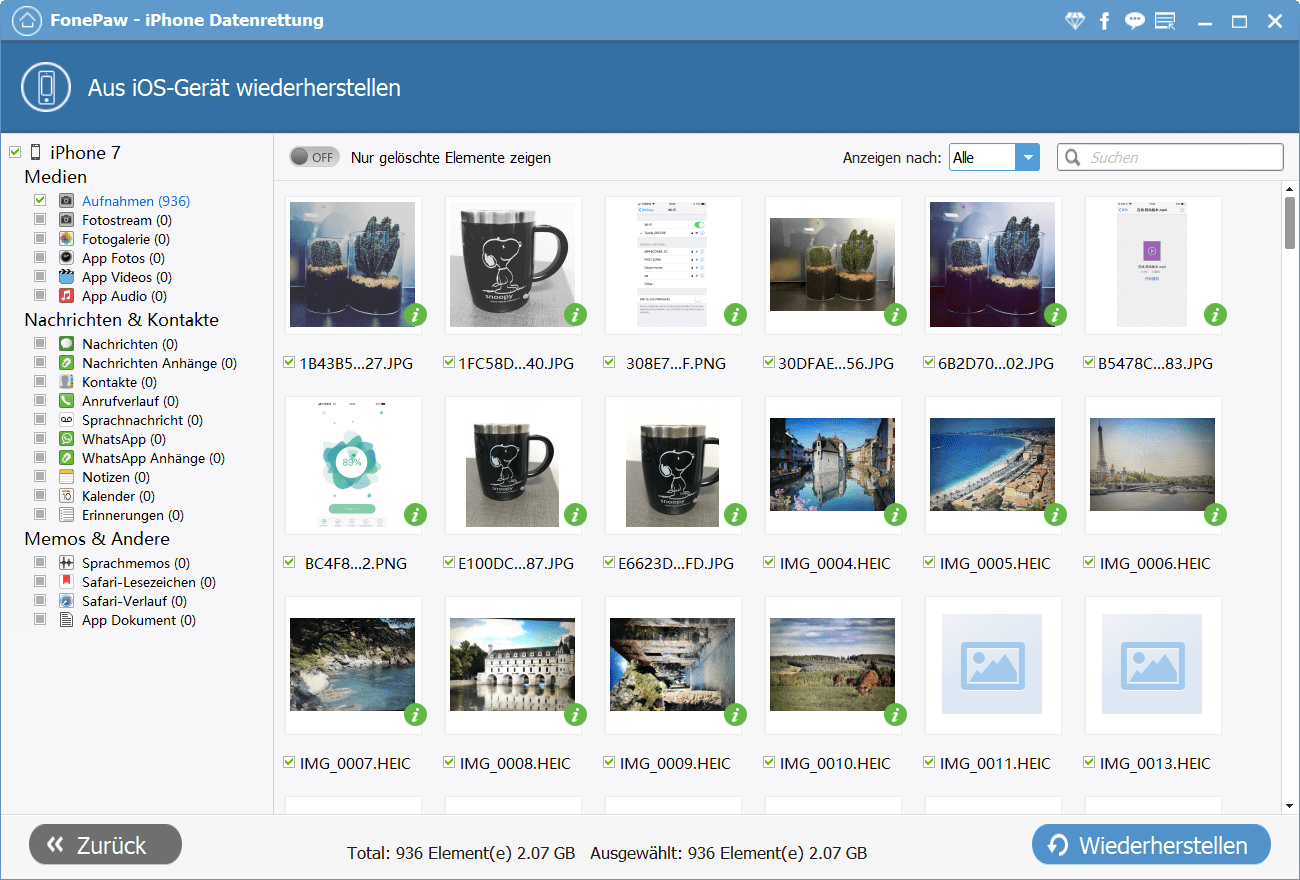Check the Fotostream checkbox
Screen dimensions: 1300x880
tap(40, 220)
